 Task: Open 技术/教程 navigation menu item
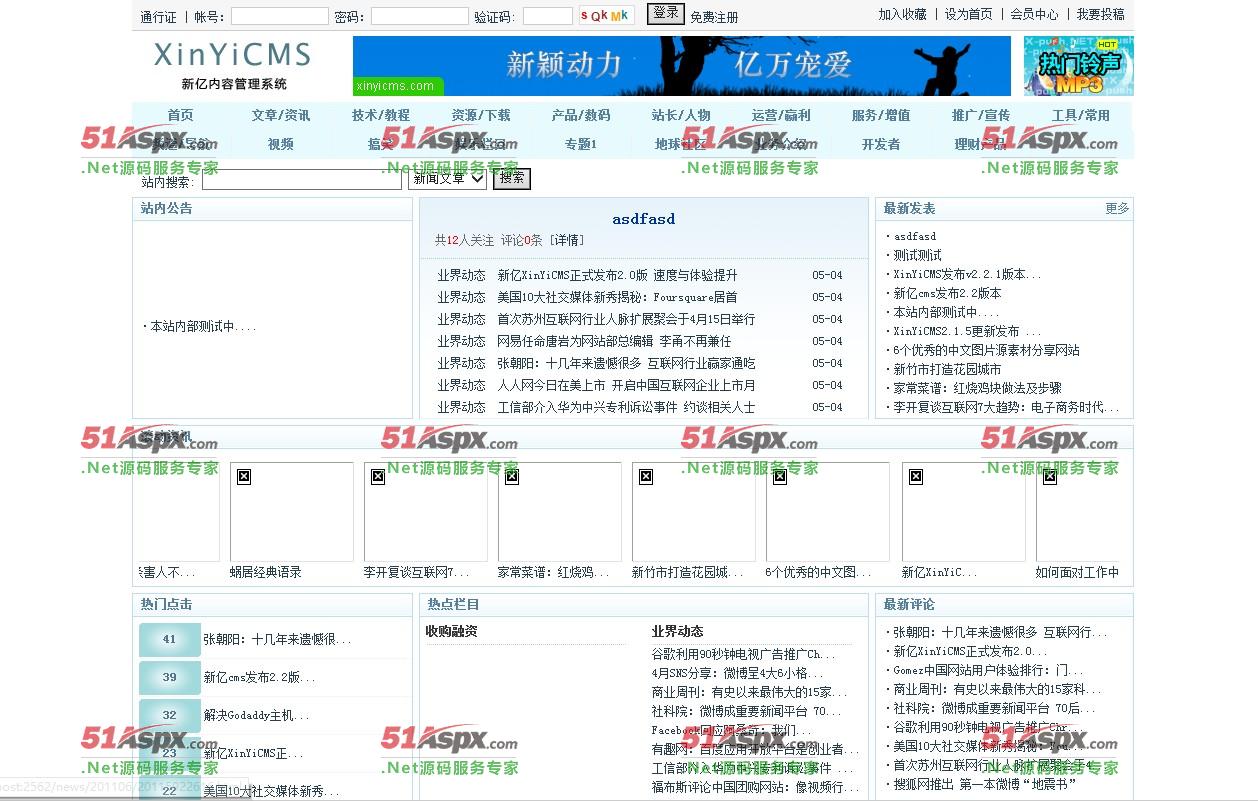381,115
